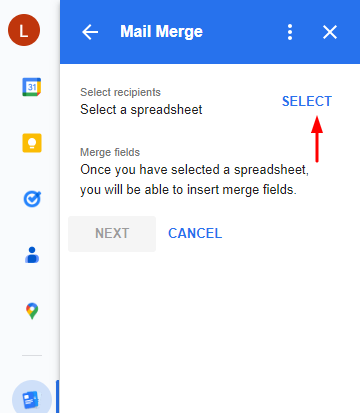Open the Google Tasks checkmark icon
The image size is (360, 413).
point(32,199)
